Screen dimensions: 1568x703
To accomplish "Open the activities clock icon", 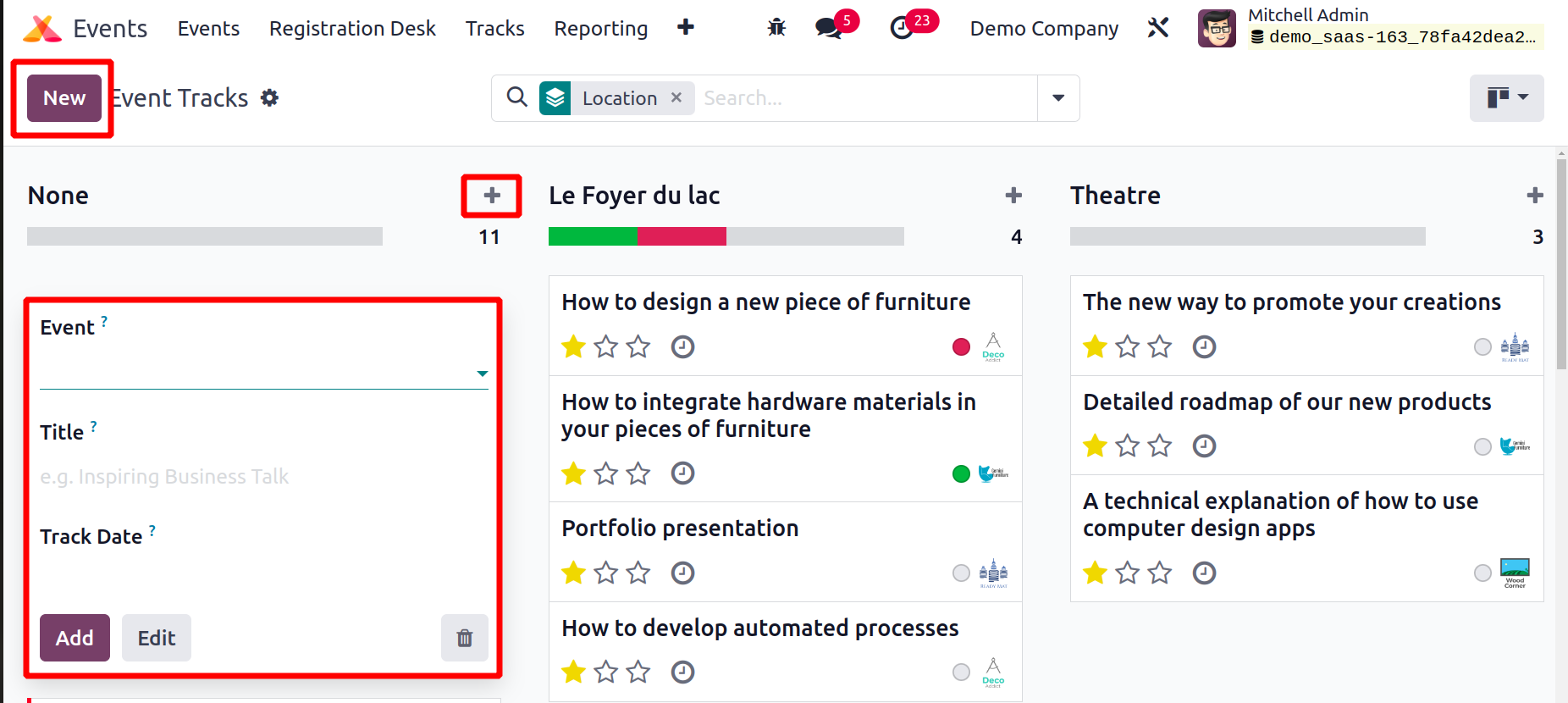I will pos(902,28).
